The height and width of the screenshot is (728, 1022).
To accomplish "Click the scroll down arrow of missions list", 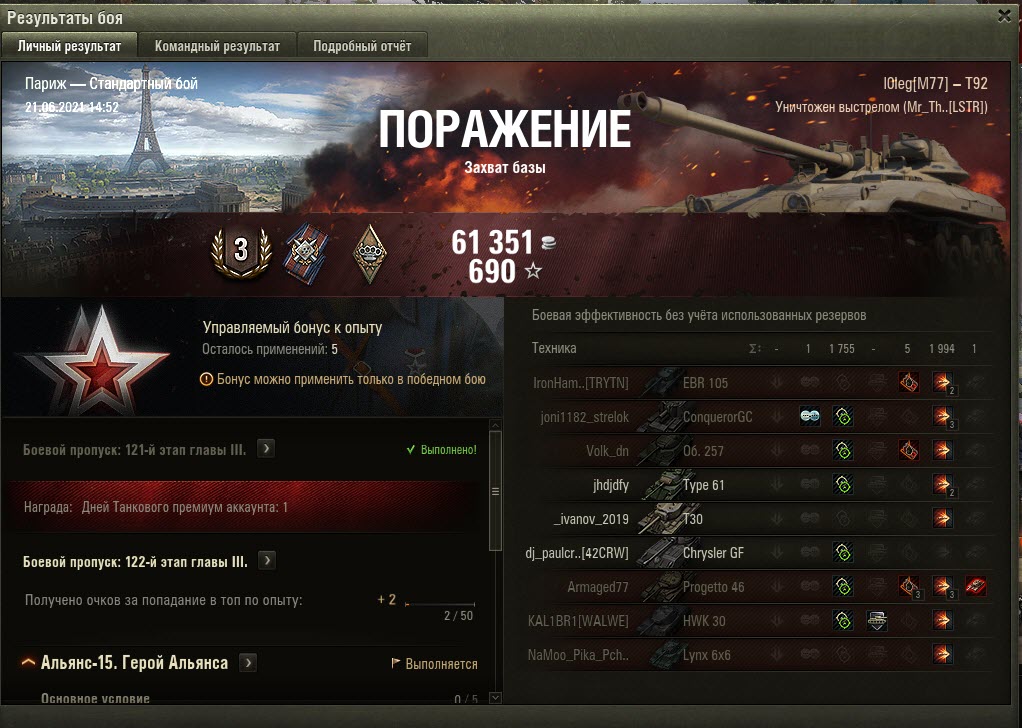I will point(495,698).
